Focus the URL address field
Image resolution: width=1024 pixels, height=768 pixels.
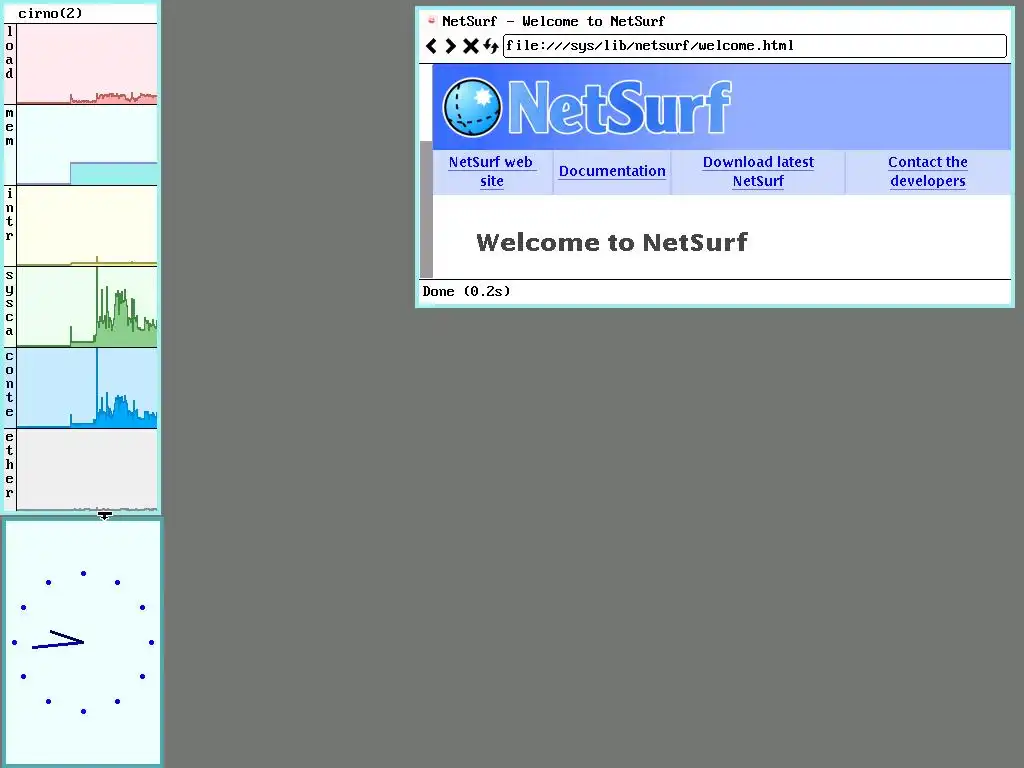(x=755, y=46)
